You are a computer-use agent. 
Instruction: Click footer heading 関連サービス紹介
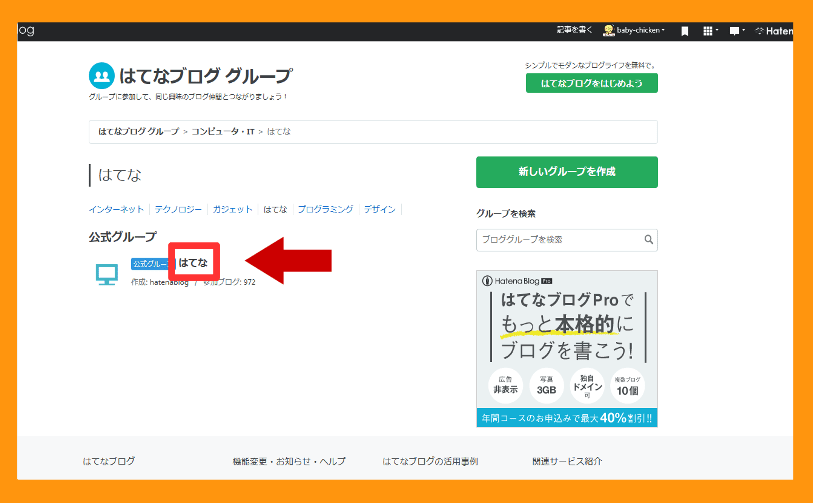[567, 461]
